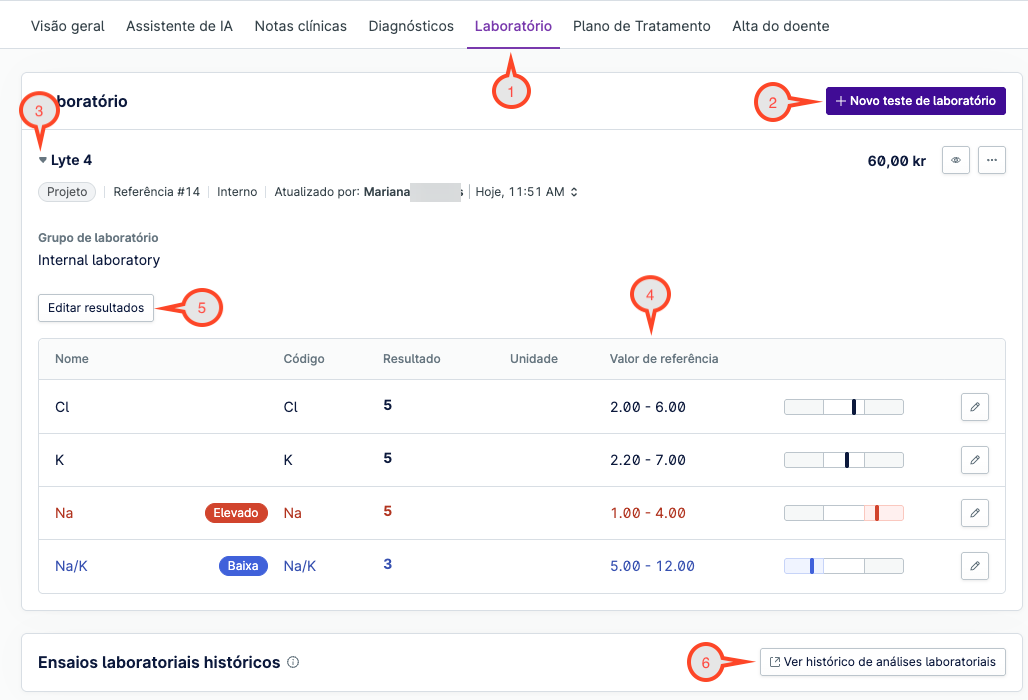This screenshot has height=700, width=1028.
Task: Click the 1.00 - 4.00 reference value
Action: (x=648, y=513)
